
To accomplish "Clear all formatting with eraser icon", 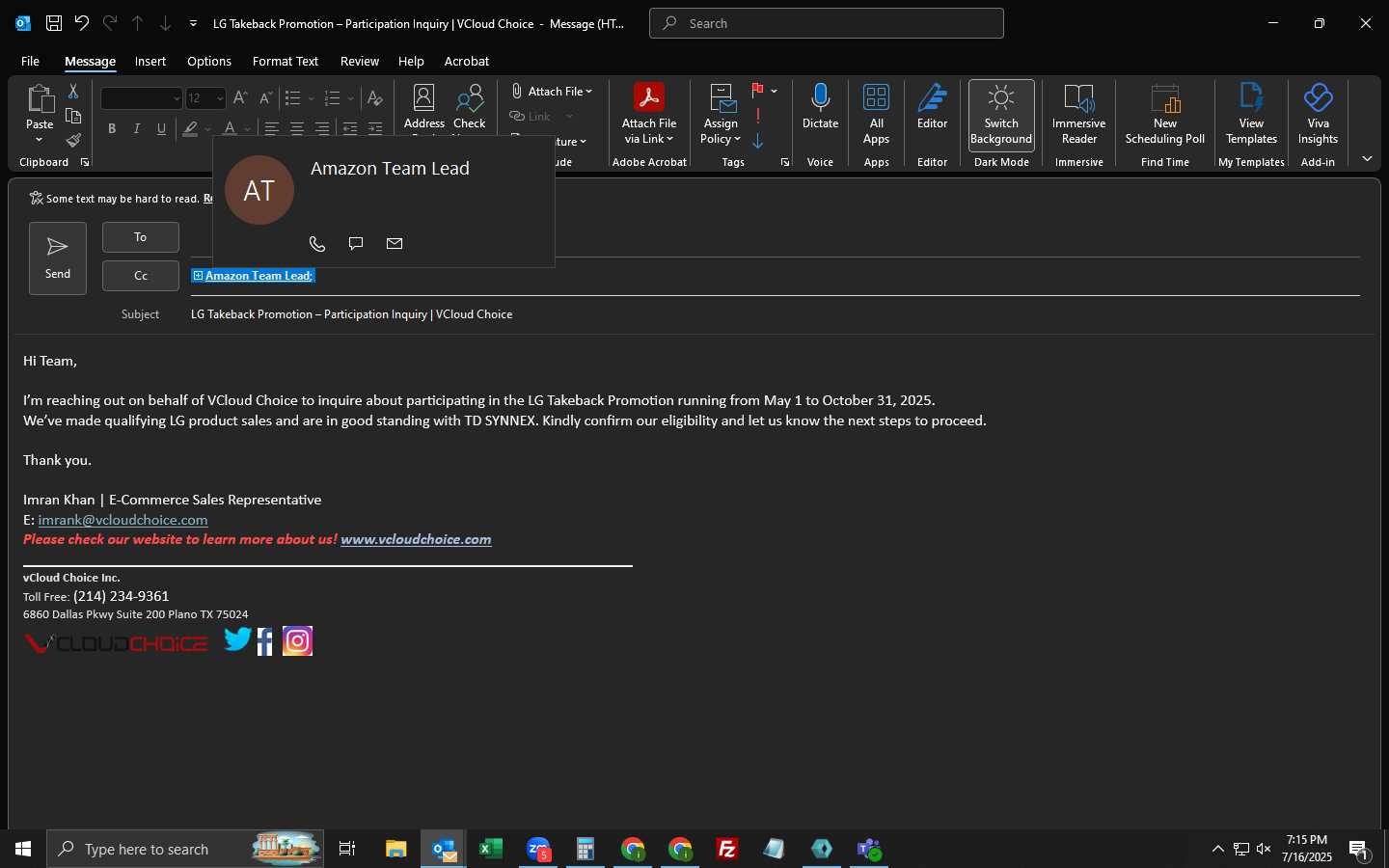I will click(375, 98).
